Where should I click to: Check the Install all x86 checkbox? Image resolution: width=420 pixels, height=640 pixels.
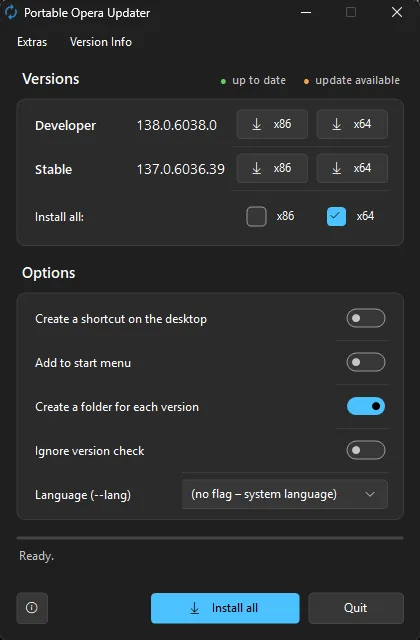[256, 216]
